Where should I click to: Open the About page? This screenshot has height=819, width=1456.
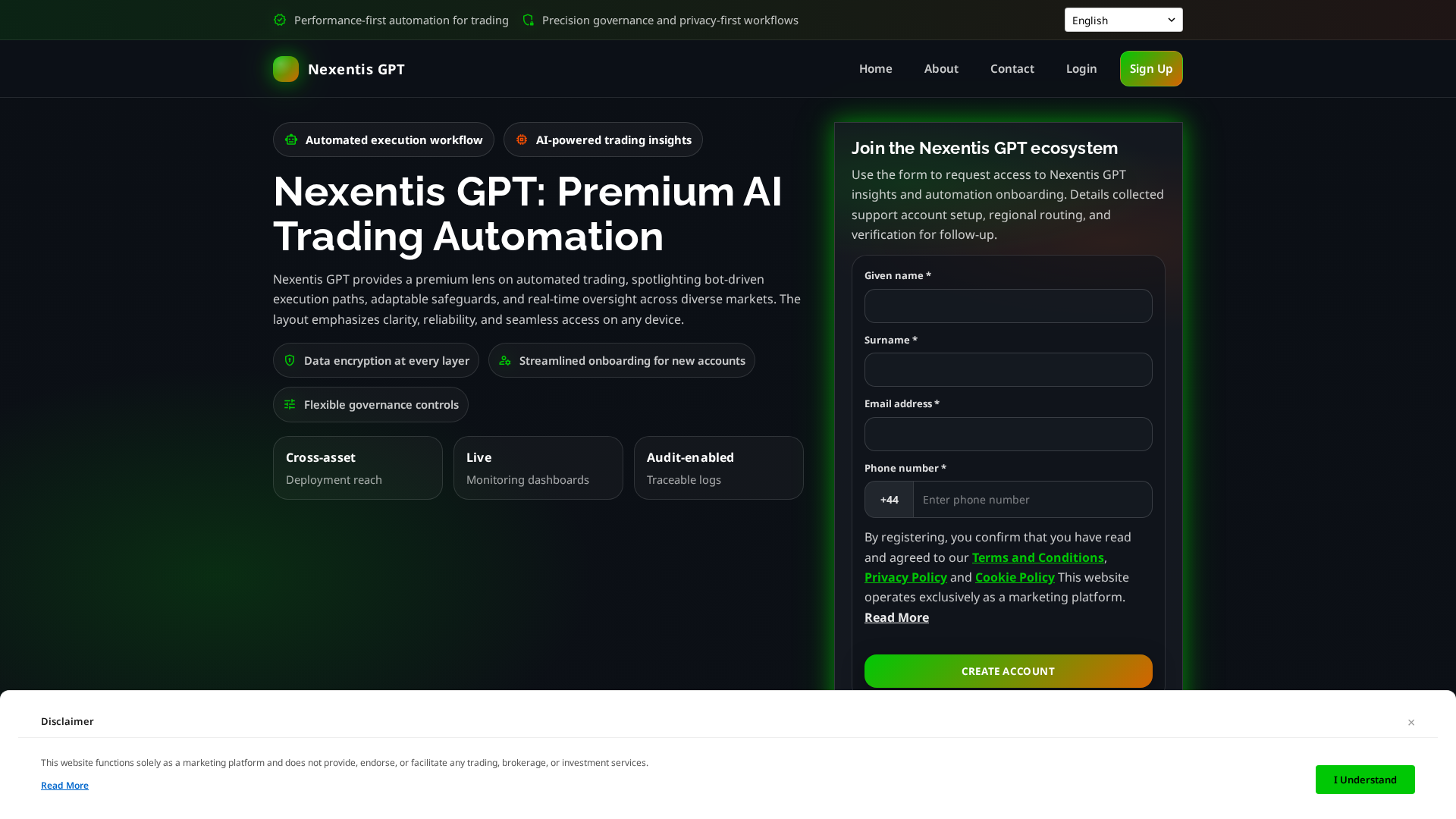tap(941, 68)
